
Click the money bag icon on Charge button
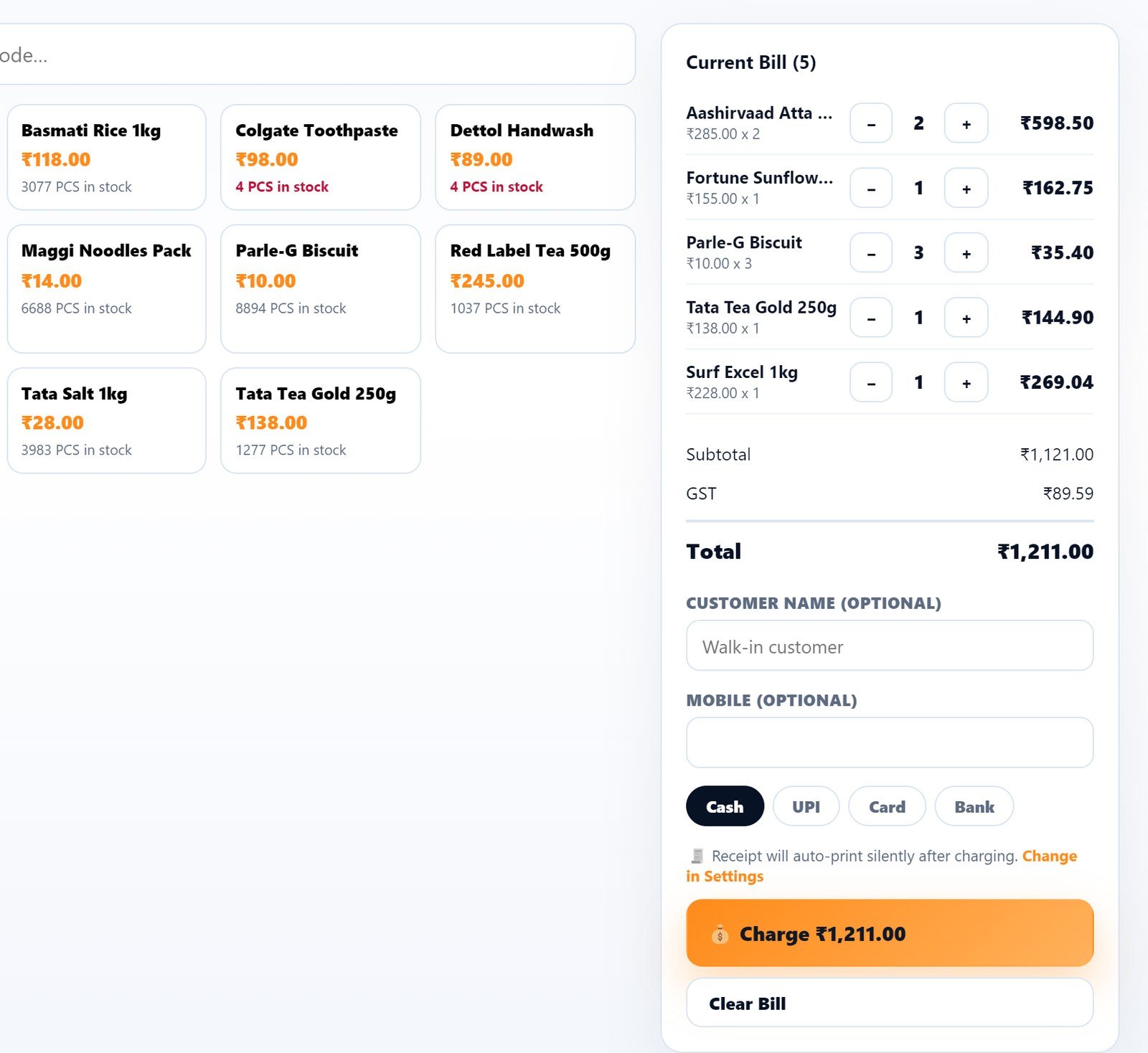[720, 934]
